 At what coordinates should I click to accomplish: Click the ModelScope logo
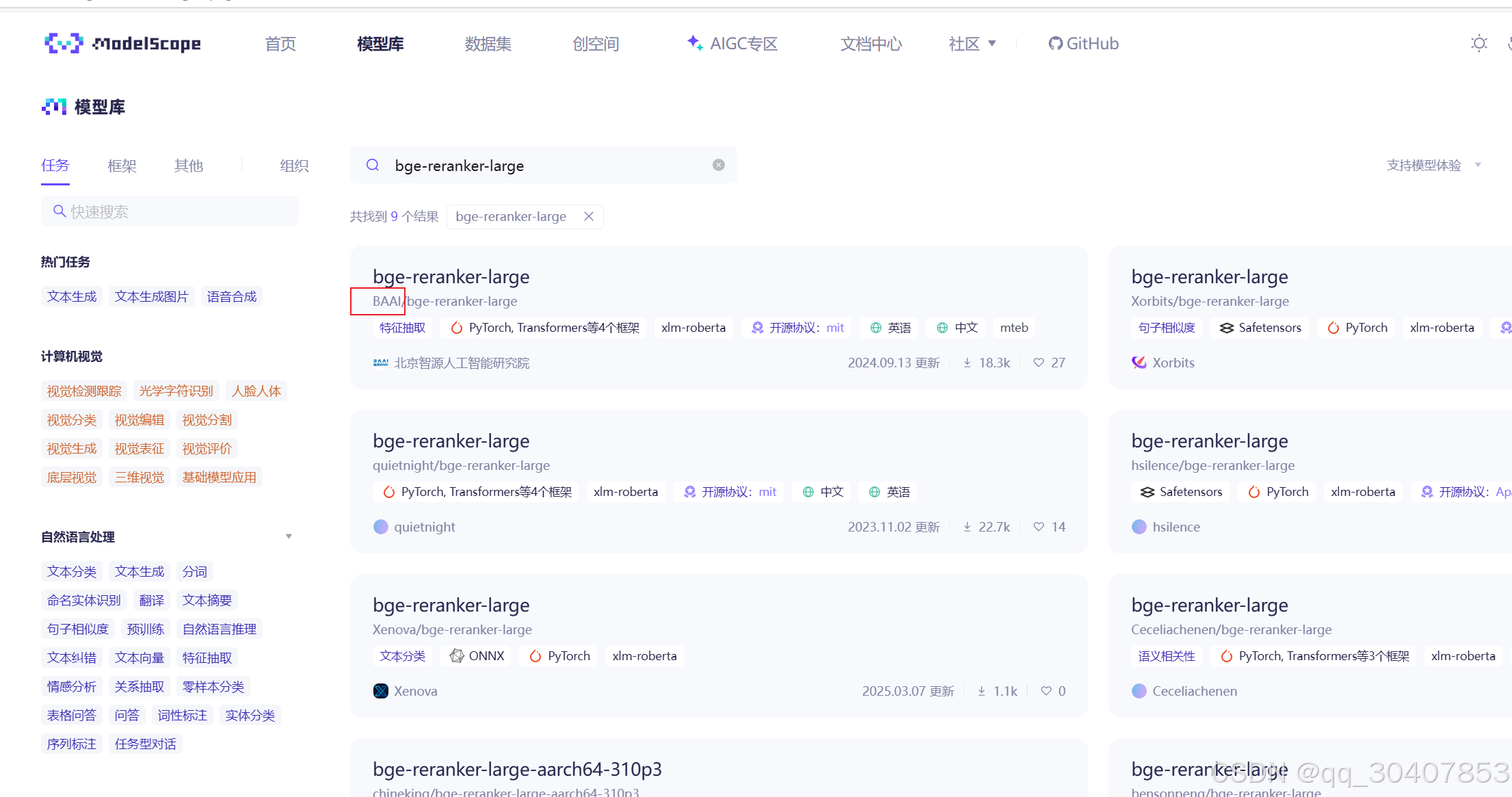(122, 43)
